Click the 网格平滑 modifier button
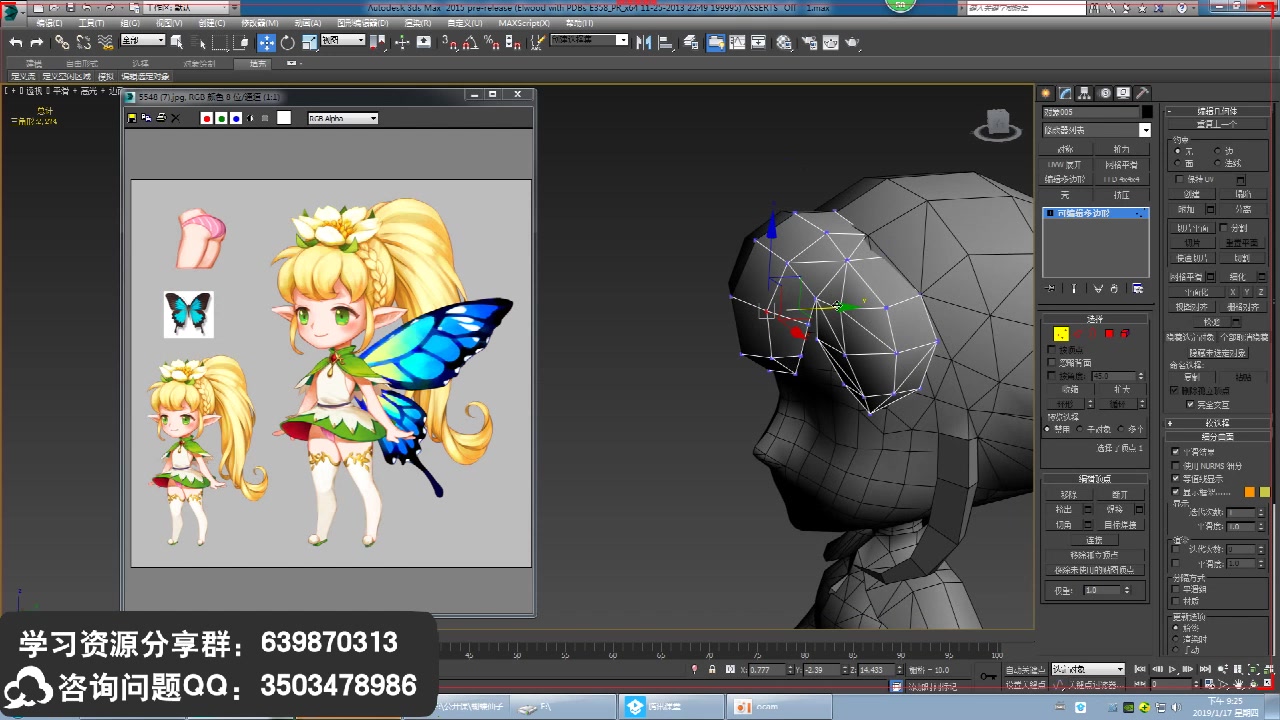This screenshot has width=1280, height=720. (x=1121, y=164)
